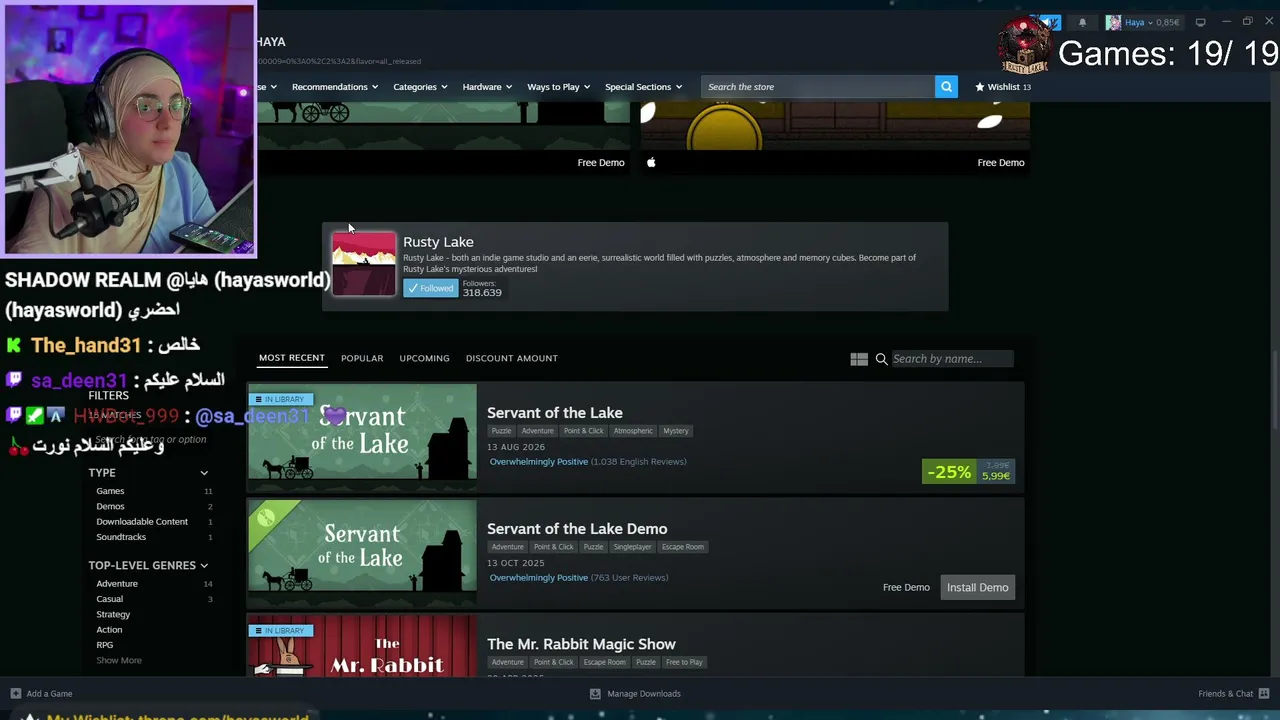Select the Popular tab
Screen dimensions: 1280x720
362,358
